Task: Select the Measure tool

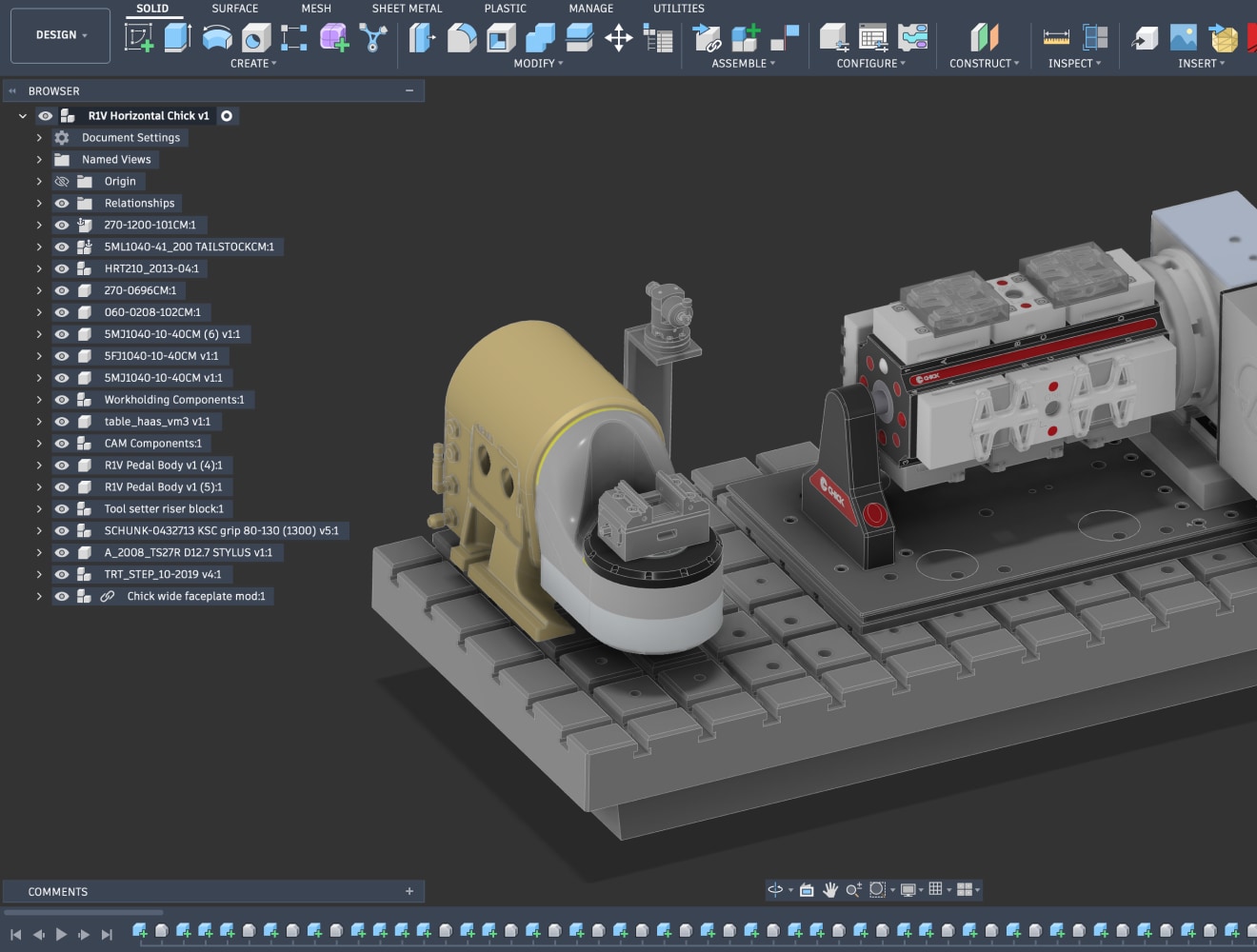Action: click(x=1057, y=37)
